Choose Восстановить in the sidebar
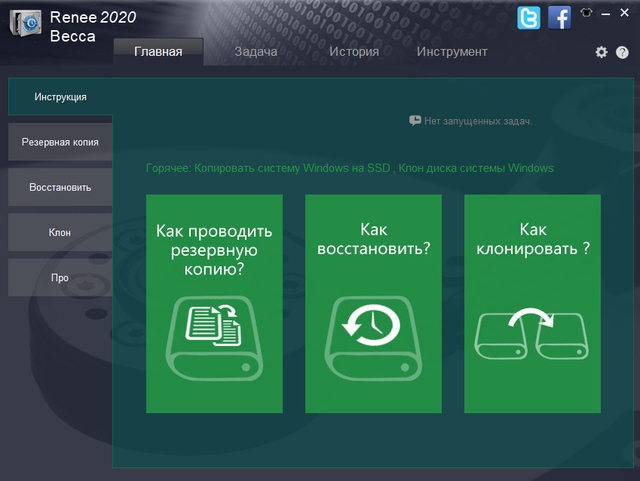This screenshot has height=481, width=640. tap(60, 187)
